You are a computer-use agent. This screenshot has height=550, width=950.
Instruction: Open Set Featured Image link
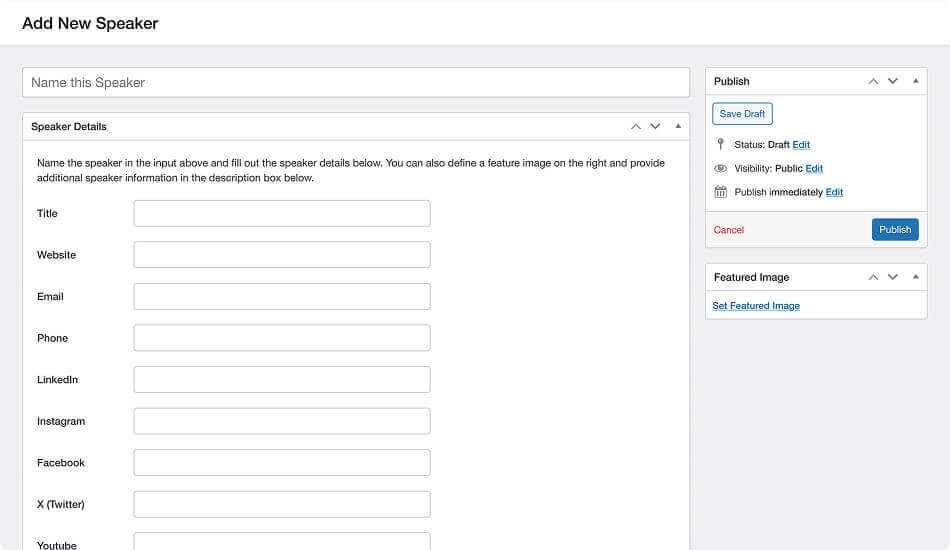click(756, 306)
